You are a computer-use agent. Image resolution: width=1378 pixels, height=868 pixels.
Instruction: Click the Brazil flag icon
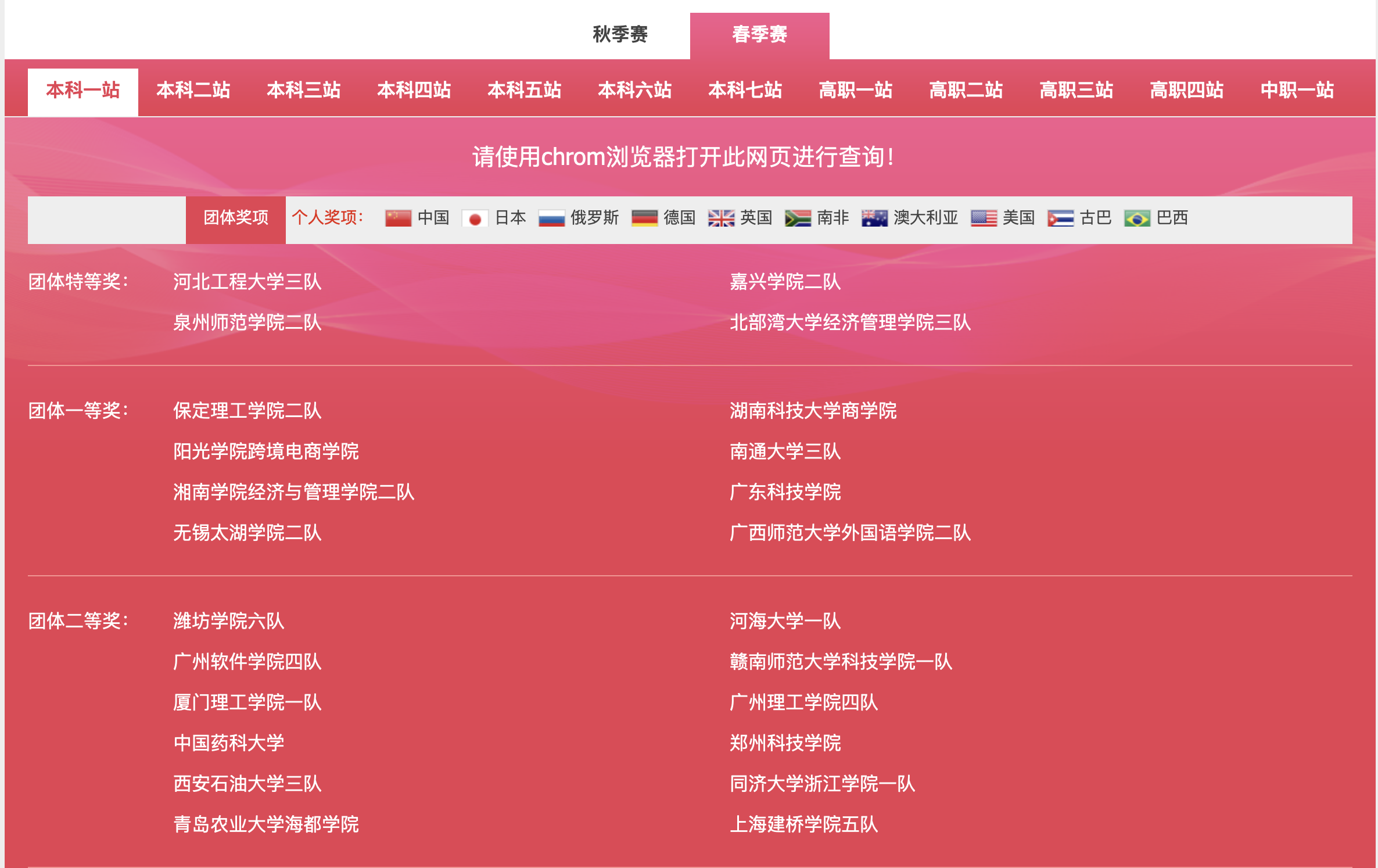(x=1137, y=218)
